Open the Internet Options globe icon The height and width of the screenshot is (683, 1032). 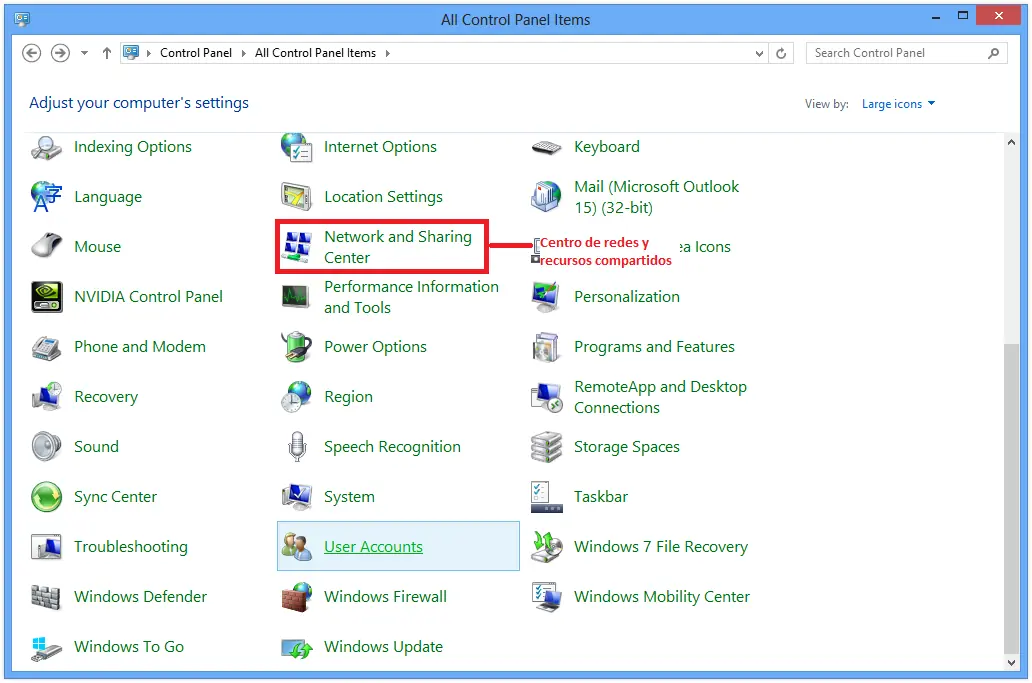(296, 147)
